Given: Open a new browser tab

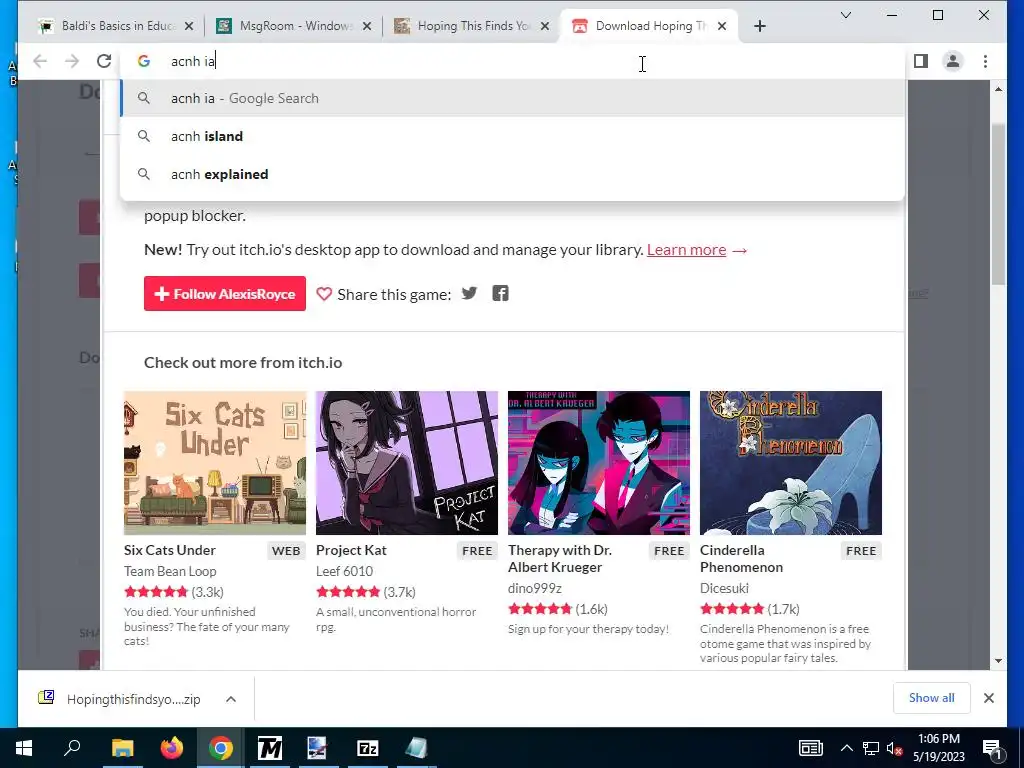Looking at the screenshot, I should click(760, 26).
